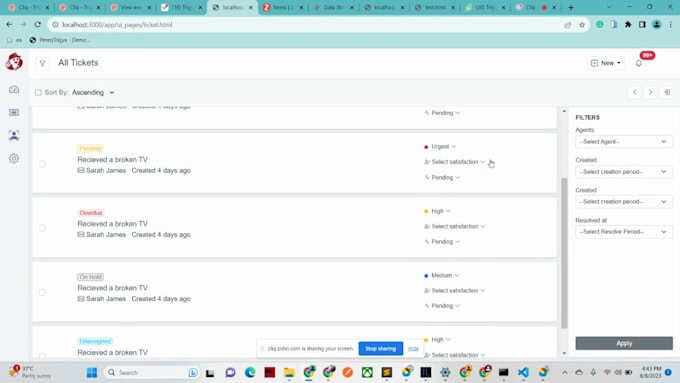Screen dimensions: 680x383
Task: Open the Windows Settings gear in taskbar
Action: pos(445,373)
